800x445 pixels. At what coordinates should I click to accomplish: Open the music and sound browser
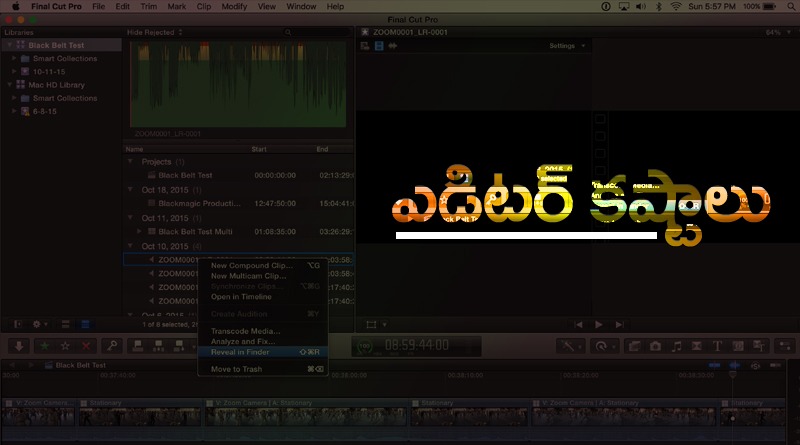point(675,346)
